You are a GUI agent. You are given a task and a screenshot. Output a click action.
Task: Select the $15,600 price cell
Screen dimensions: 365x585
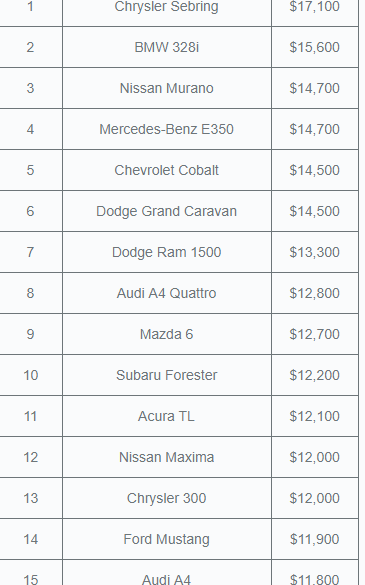315,47
